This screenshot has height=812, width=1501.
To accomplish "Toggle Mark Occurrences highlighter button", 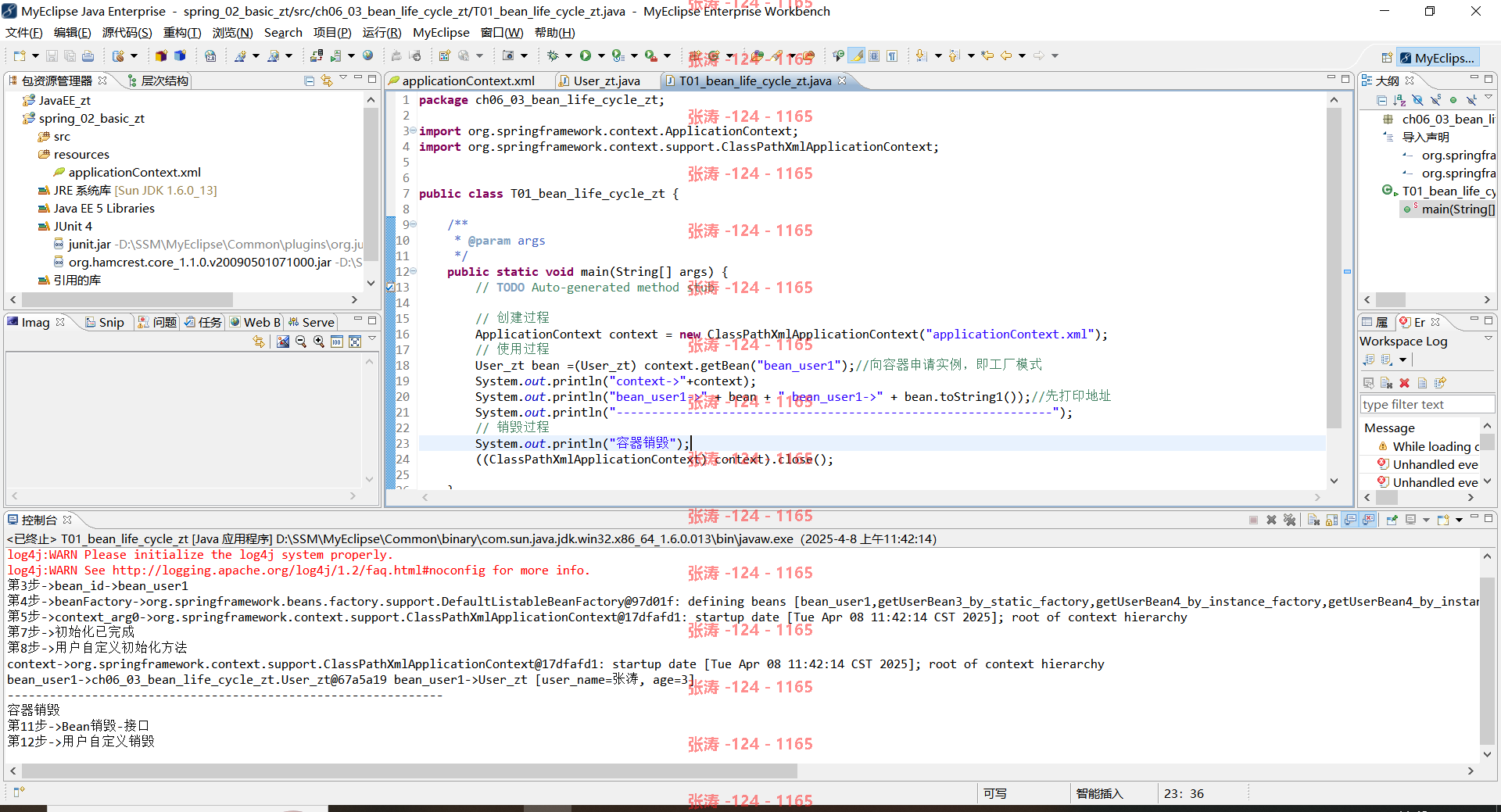I will pos(858,55).
